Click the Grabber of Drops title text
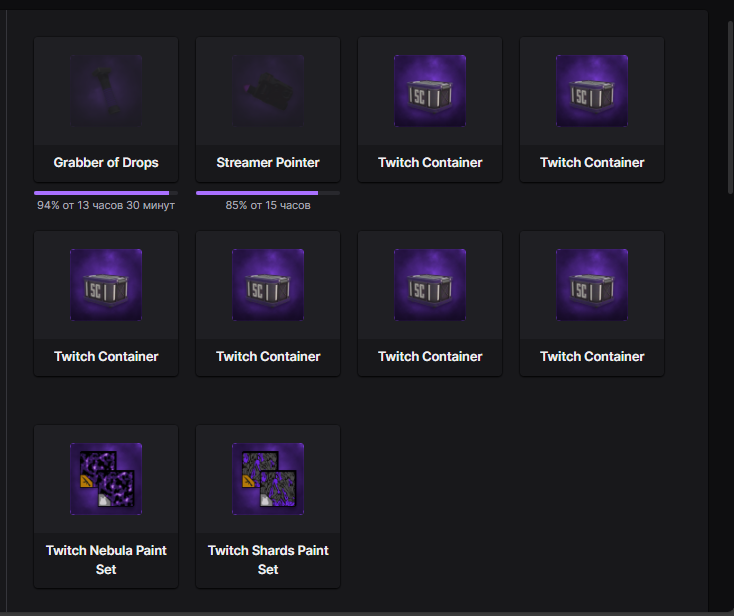The height and width of the screenshot is (616, 734). point(106,162)
